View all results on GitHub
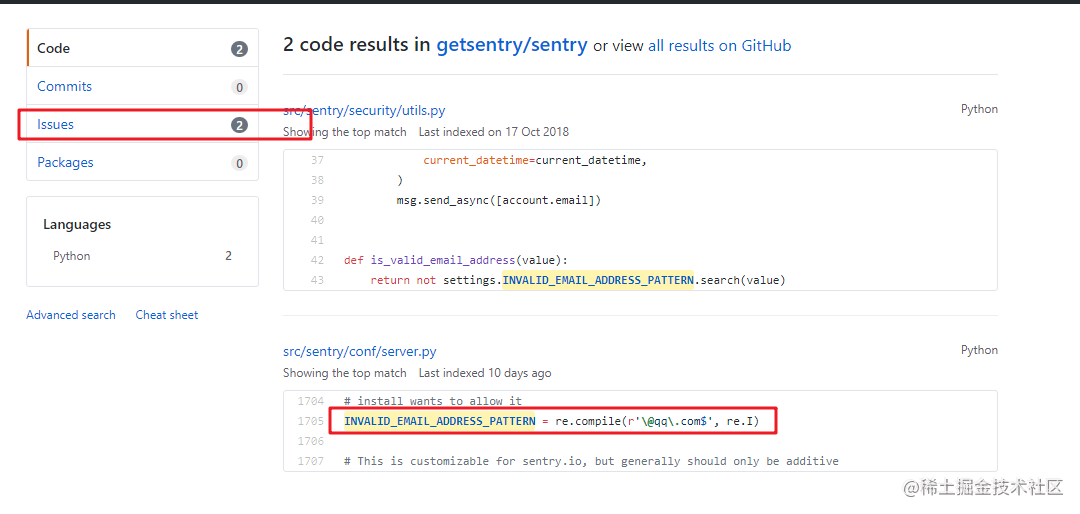1080x514 pixels. tap(719, 46)
